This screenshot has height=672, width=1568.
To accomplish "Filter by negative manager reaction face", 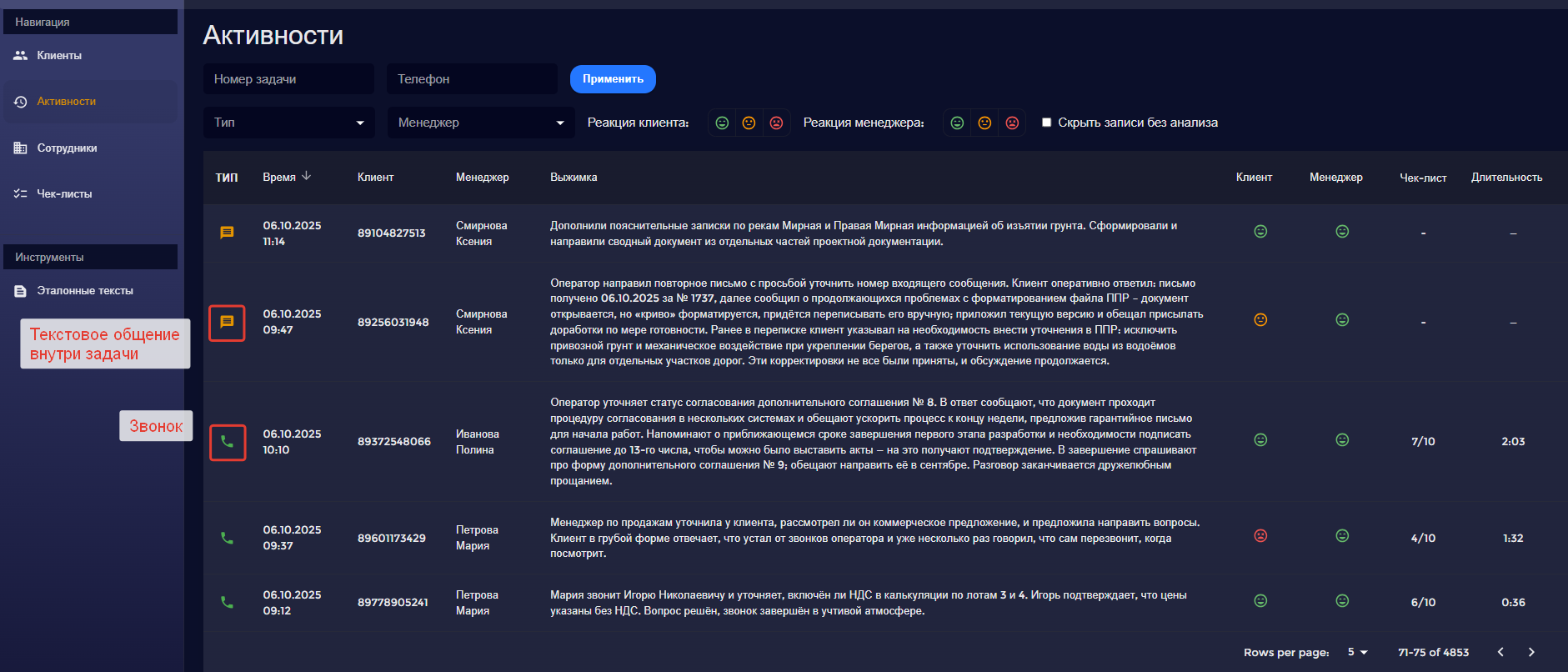I will pos(1012,123).
